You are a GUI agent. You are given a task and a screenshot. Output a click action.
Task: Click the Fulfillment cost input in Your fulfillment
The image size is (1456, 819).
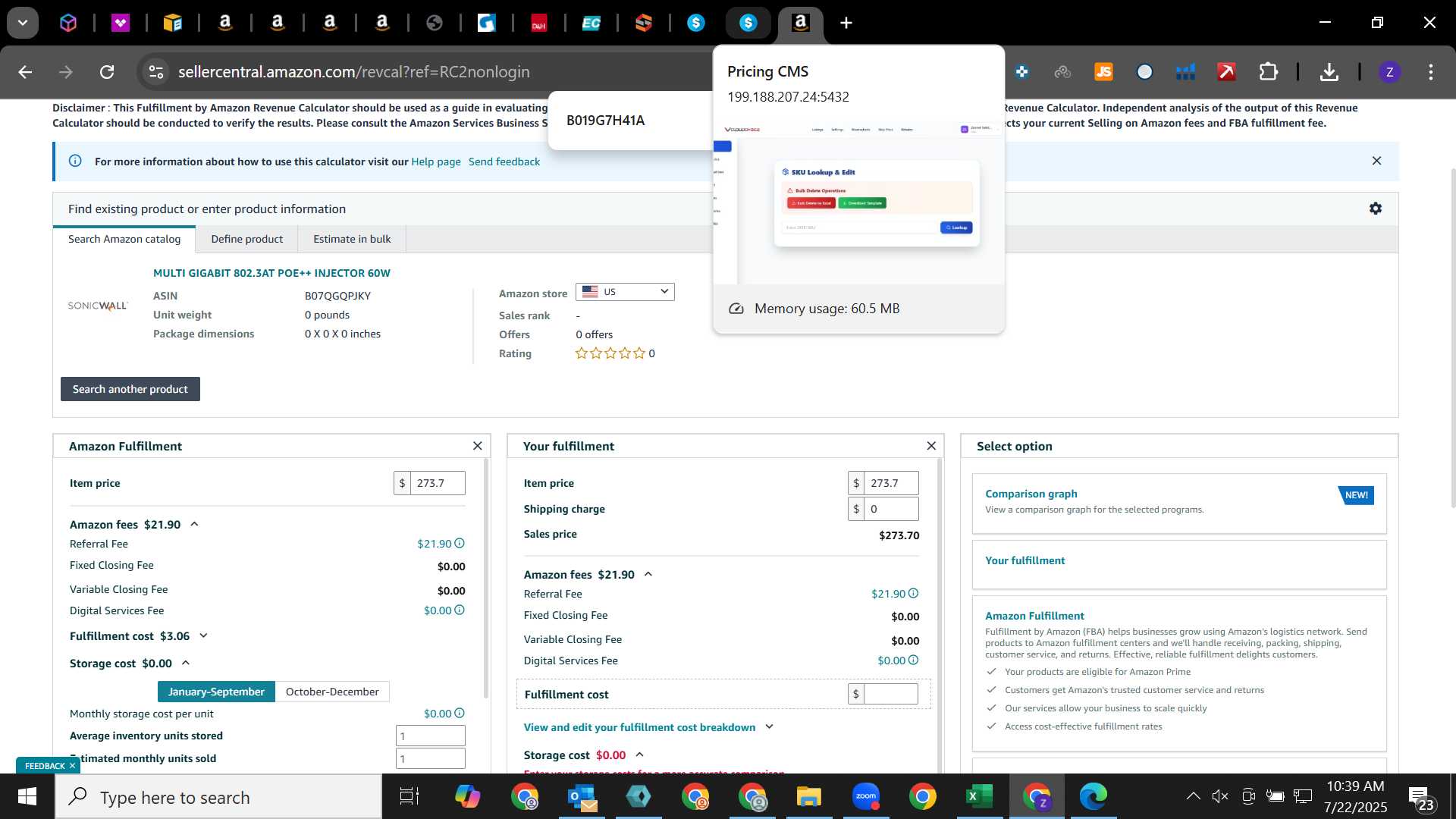click(x=891, y=694)
